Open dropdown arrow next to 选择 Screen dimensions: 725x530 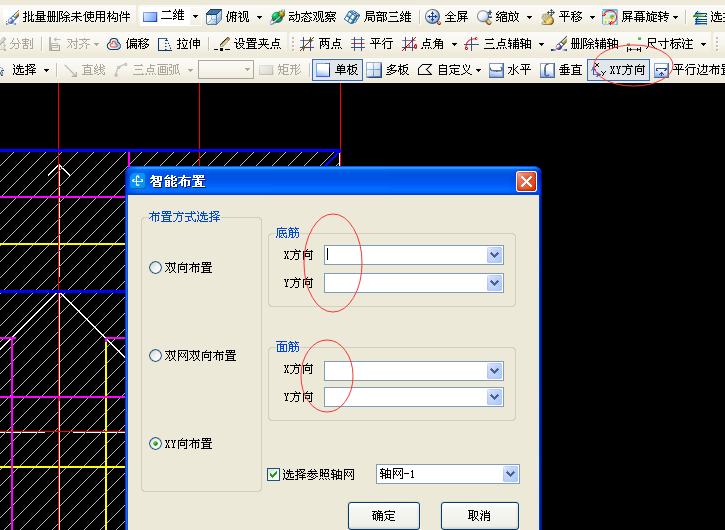(x=46, y=70)
